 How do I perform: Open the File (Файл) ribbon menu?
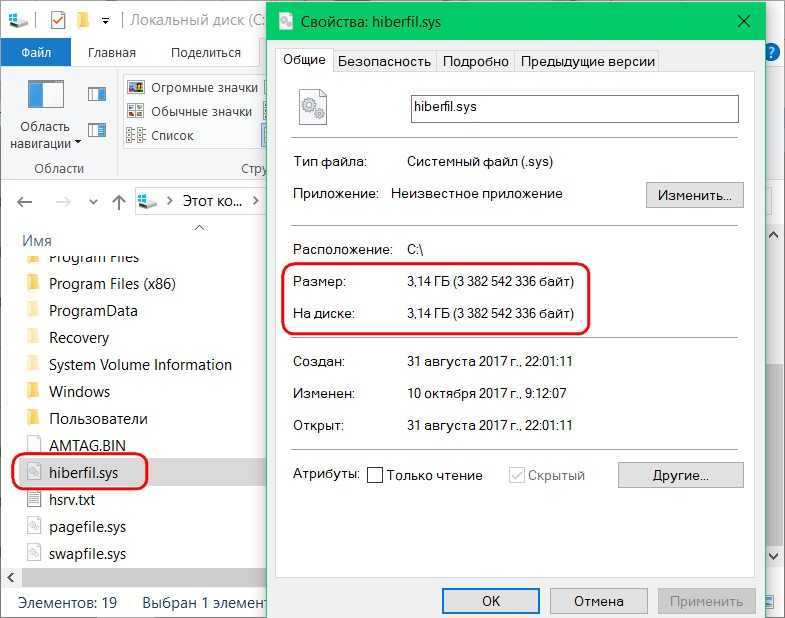pos(36,52)
